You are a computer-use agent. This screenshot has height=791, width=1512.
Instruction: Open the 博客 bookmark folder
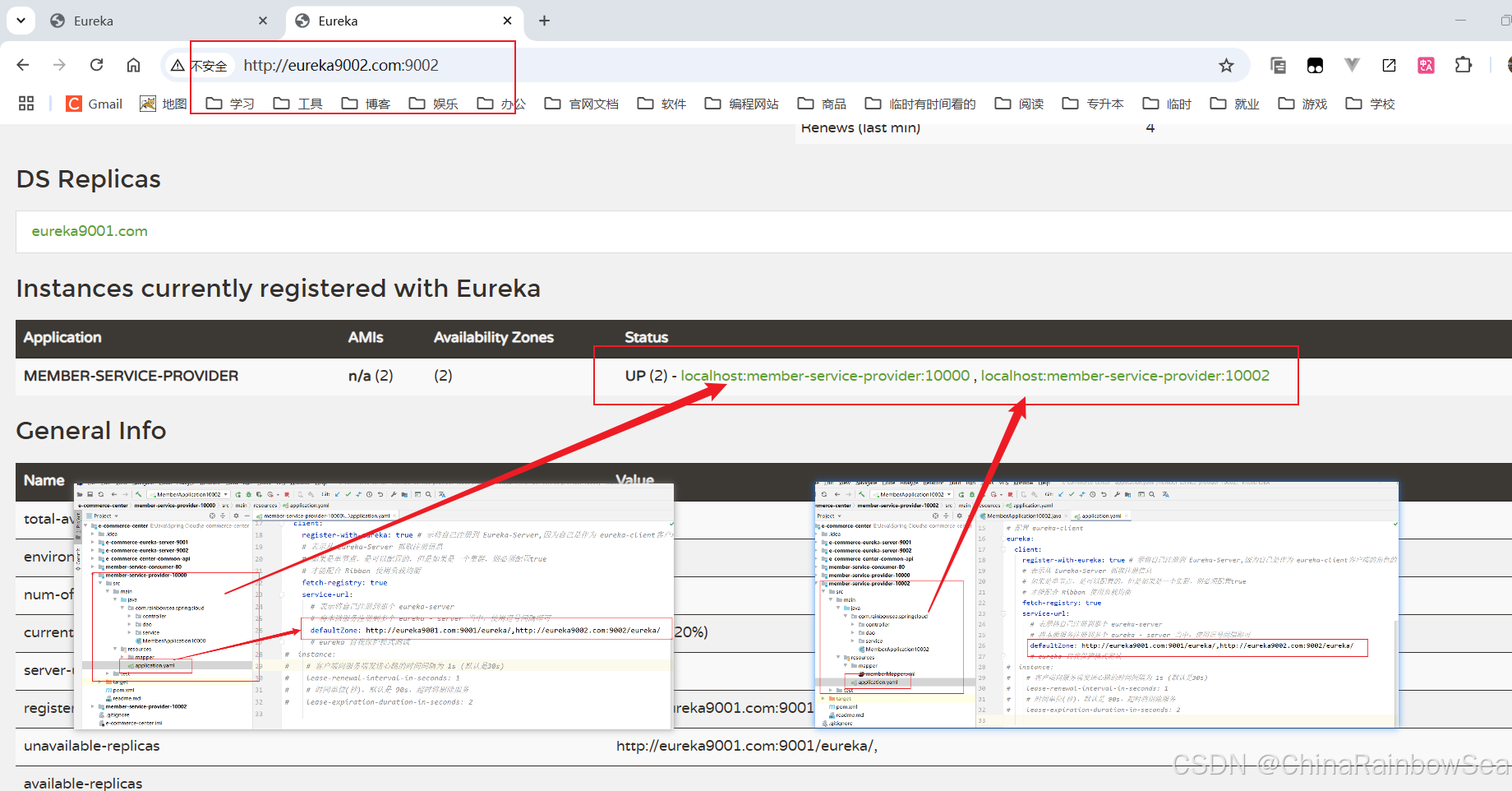pos(366,104)
